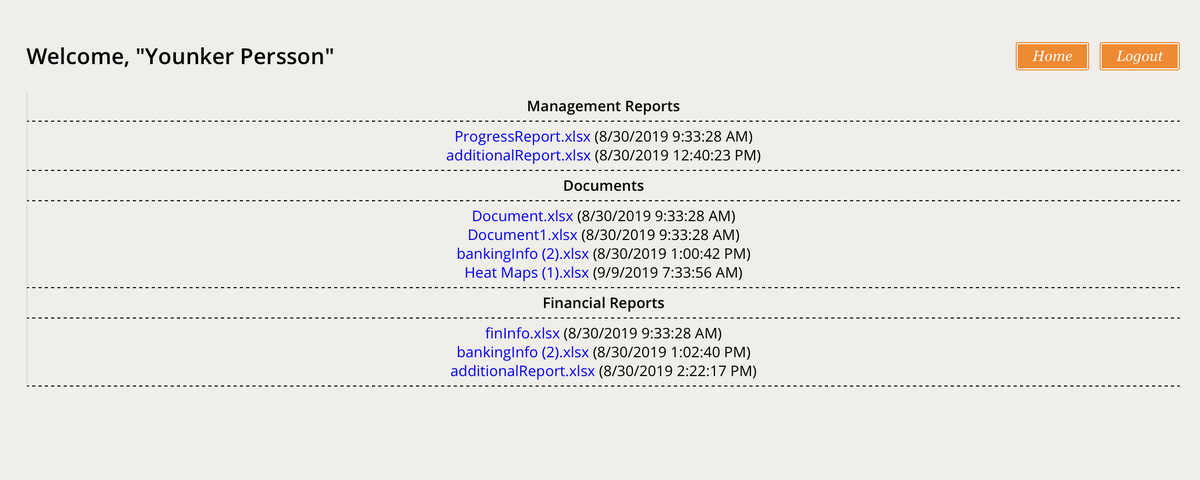Open additionalReport.xlsx under Management Reports
The image size is (1200, 480).
pyautogui.click(x=518, y=155)
